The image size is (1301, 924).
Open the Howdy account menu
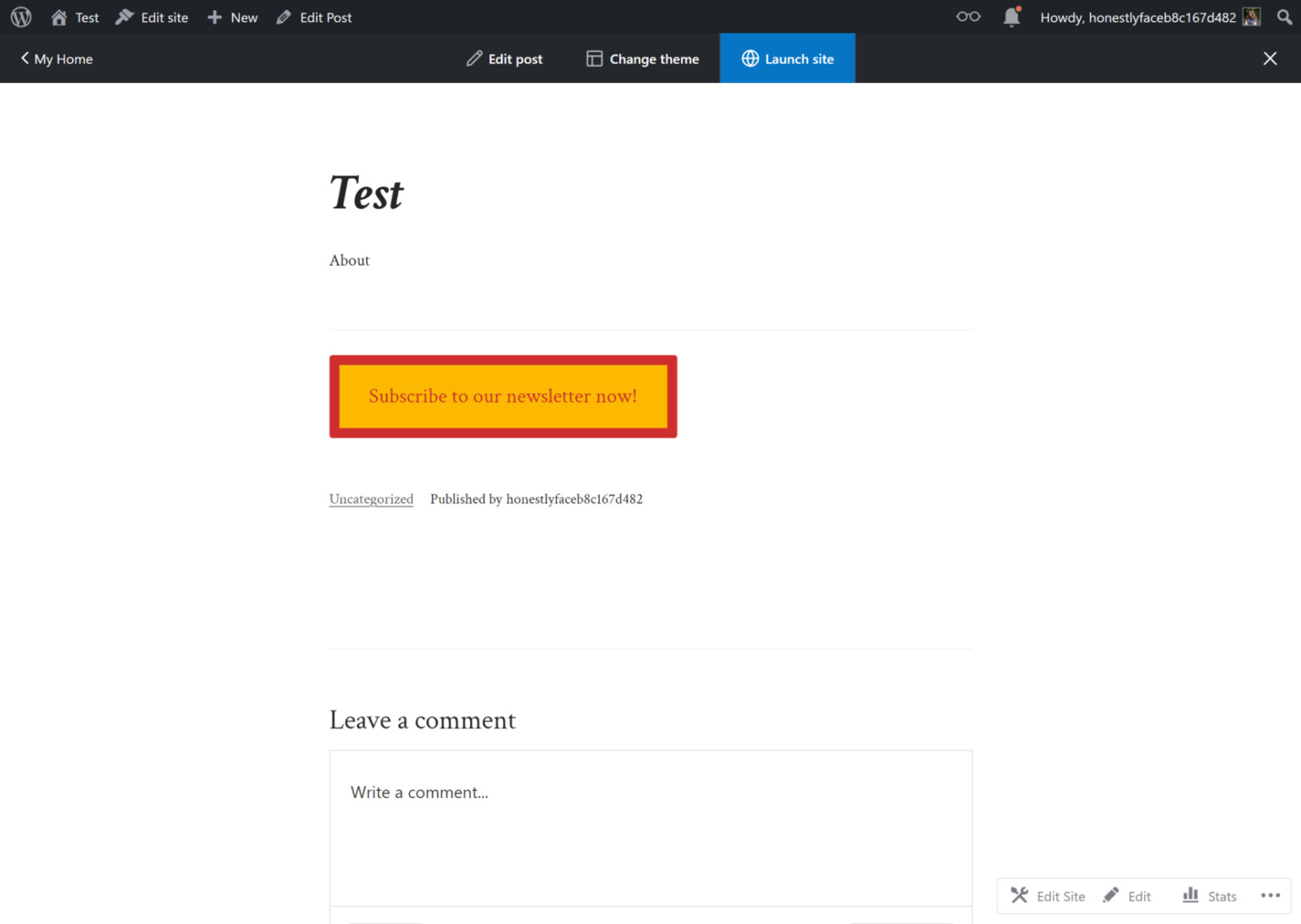[x=1137, y=17]
